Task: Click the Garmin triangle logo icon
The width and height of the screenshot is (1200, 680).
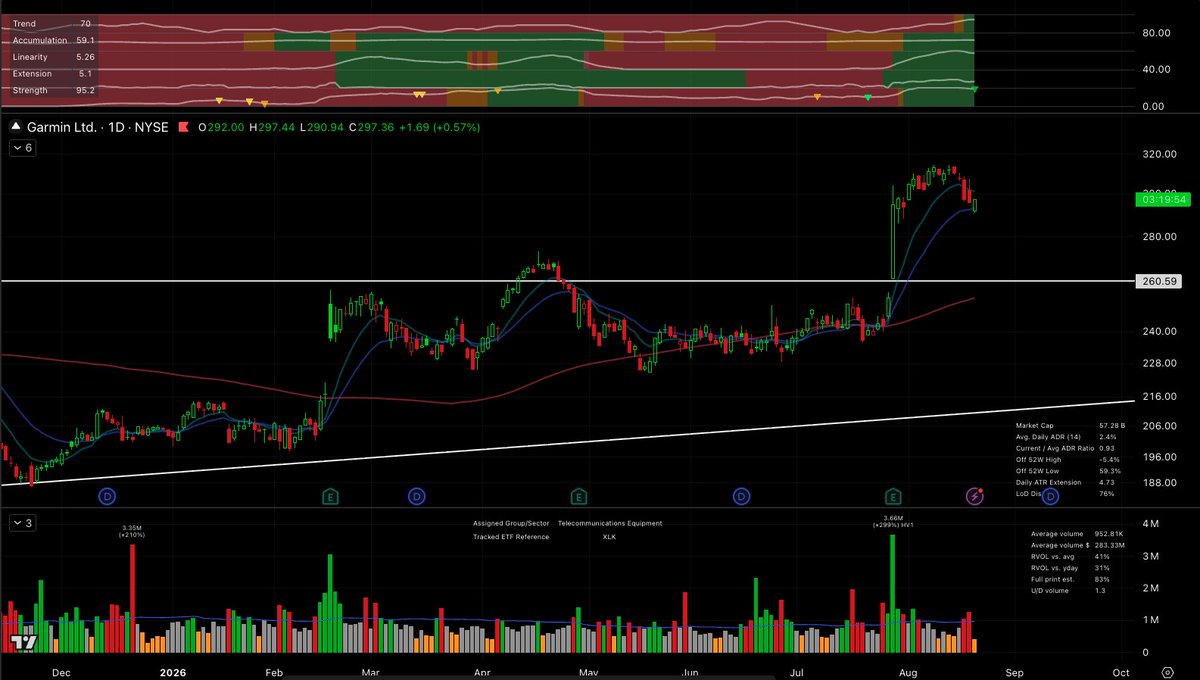Action: click(x=16, y=128)
